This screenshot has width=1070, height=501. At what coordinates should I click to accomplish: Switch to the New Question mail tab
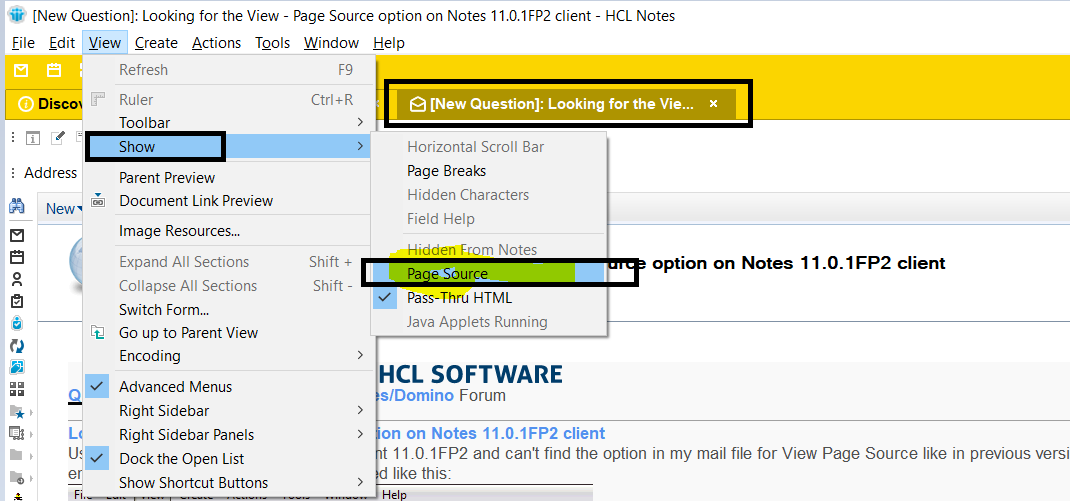(x=561, y=104)
